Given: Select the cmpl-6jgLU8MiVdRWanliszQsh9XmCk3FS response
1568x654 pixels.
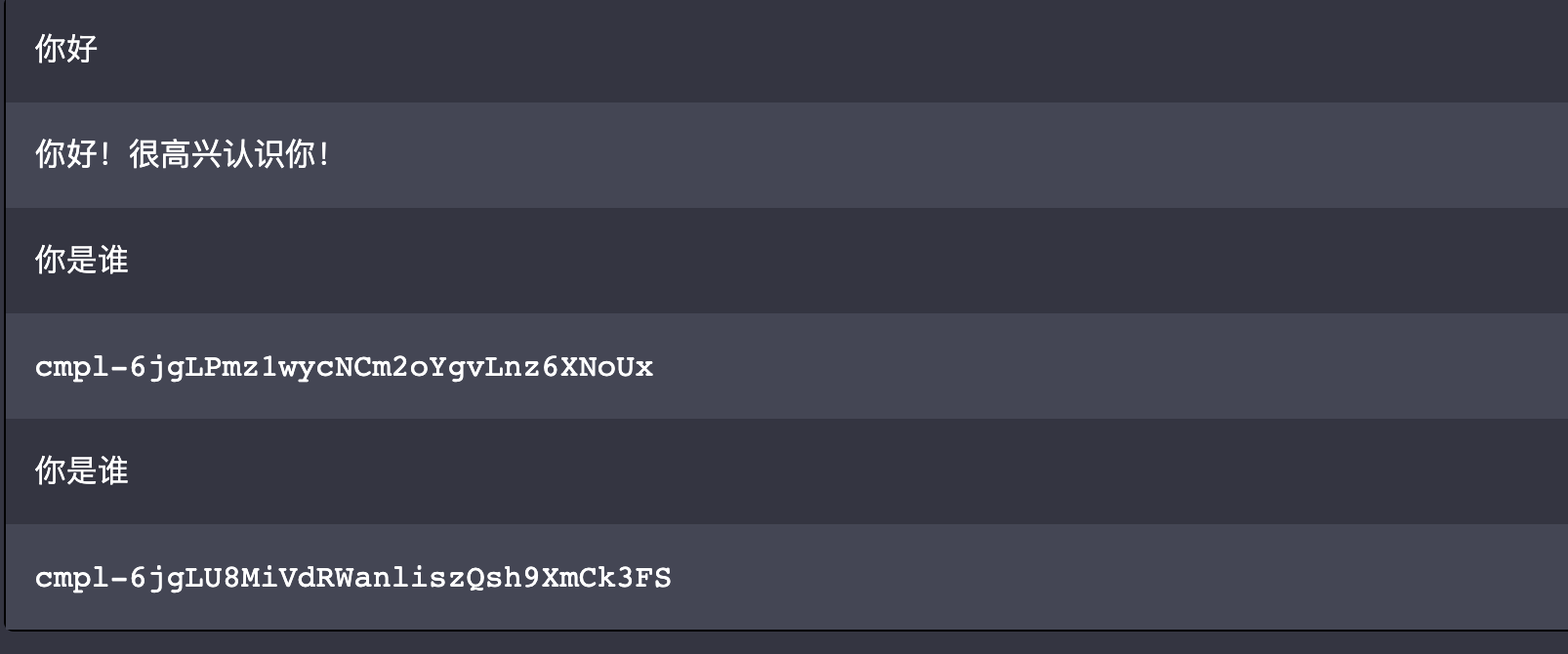Looking at the screenshot, I should [x=353, y=578].
